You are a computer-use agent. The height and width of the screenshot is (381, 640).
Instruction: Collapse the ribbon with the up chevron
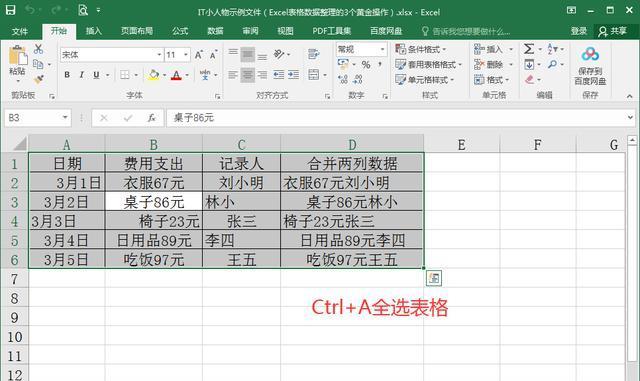point(630,96)
